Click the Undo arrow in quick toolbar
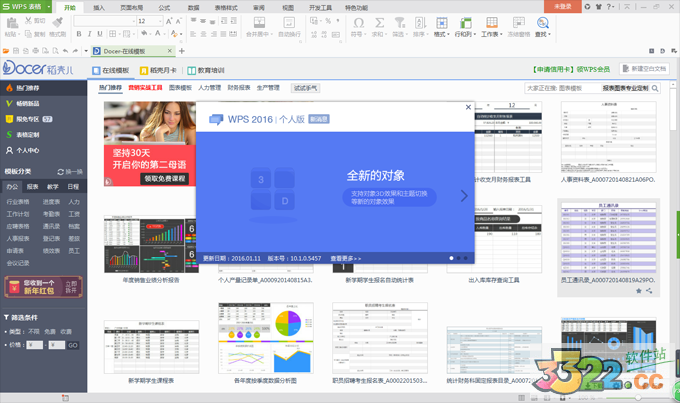This screenshot has width=680, height=403. tap(65, 51)
